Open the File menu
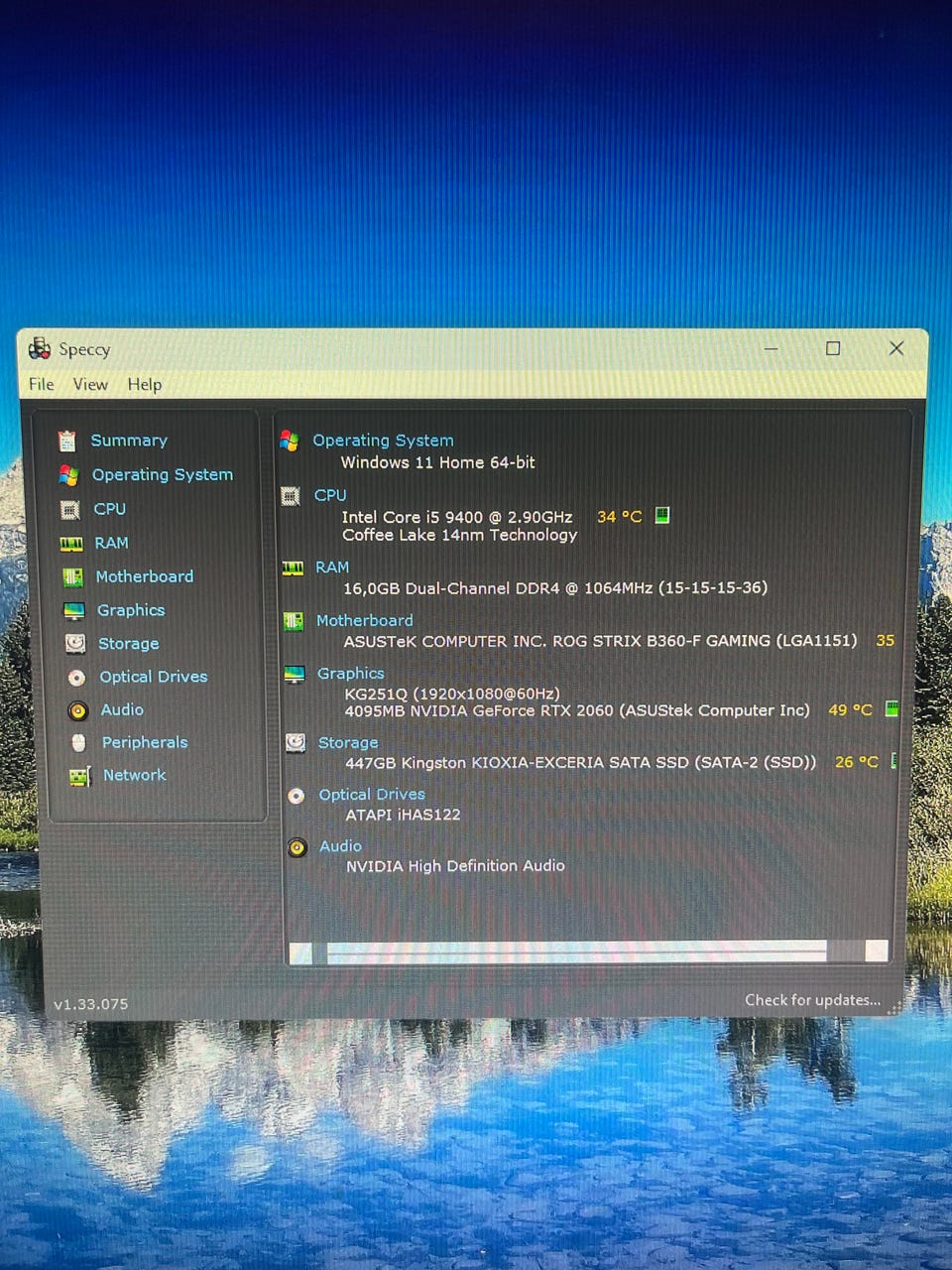 (42, 384)
